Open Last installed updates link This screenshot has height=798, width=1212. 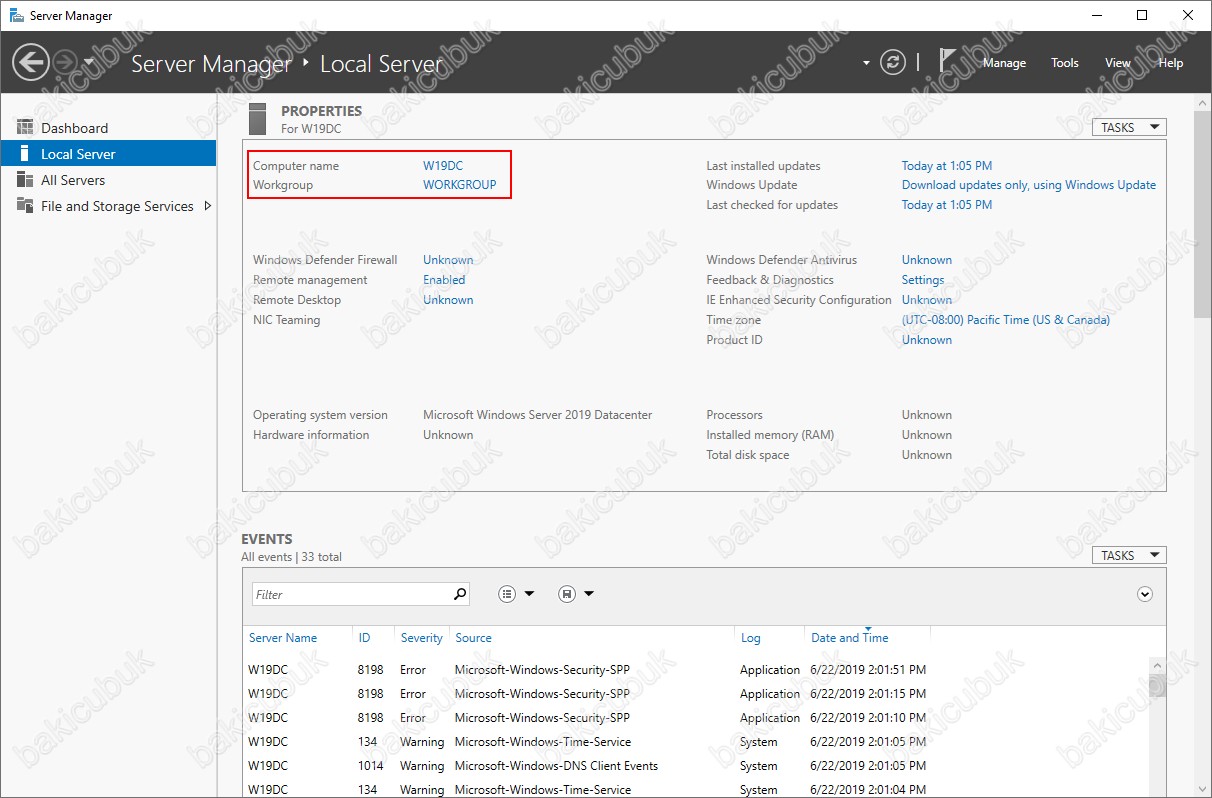point(947,166)
